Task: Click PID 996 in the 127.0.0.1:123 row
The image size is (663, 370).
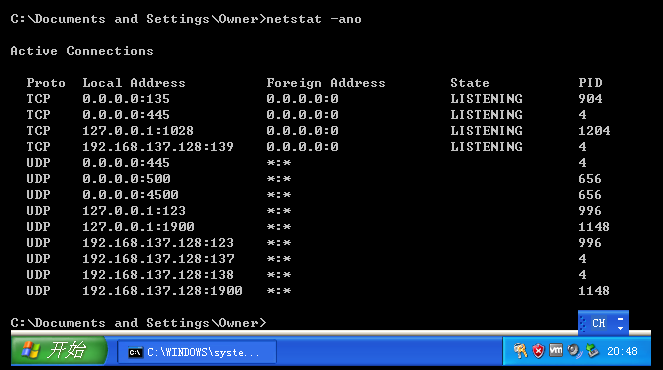Action: (590, 211)
